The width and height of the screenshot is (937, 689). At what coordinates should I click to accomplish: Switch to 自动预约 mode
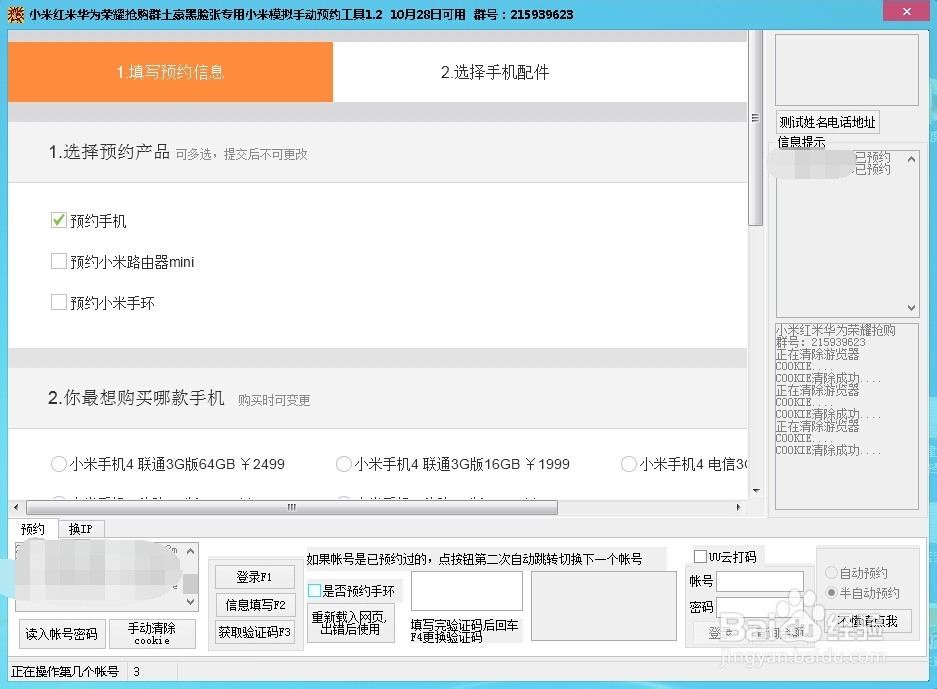[830, 572]
